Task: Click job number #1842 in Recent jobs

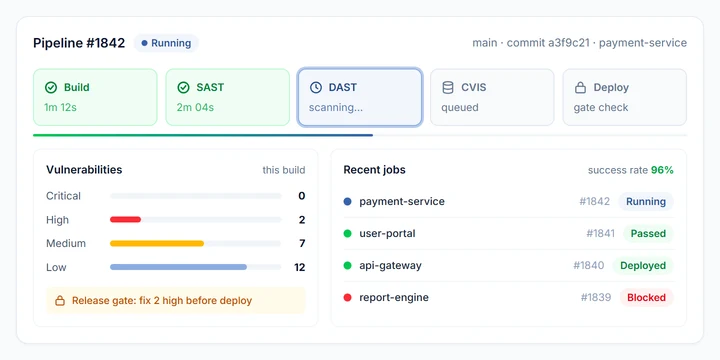Action: tap(595, 202)
